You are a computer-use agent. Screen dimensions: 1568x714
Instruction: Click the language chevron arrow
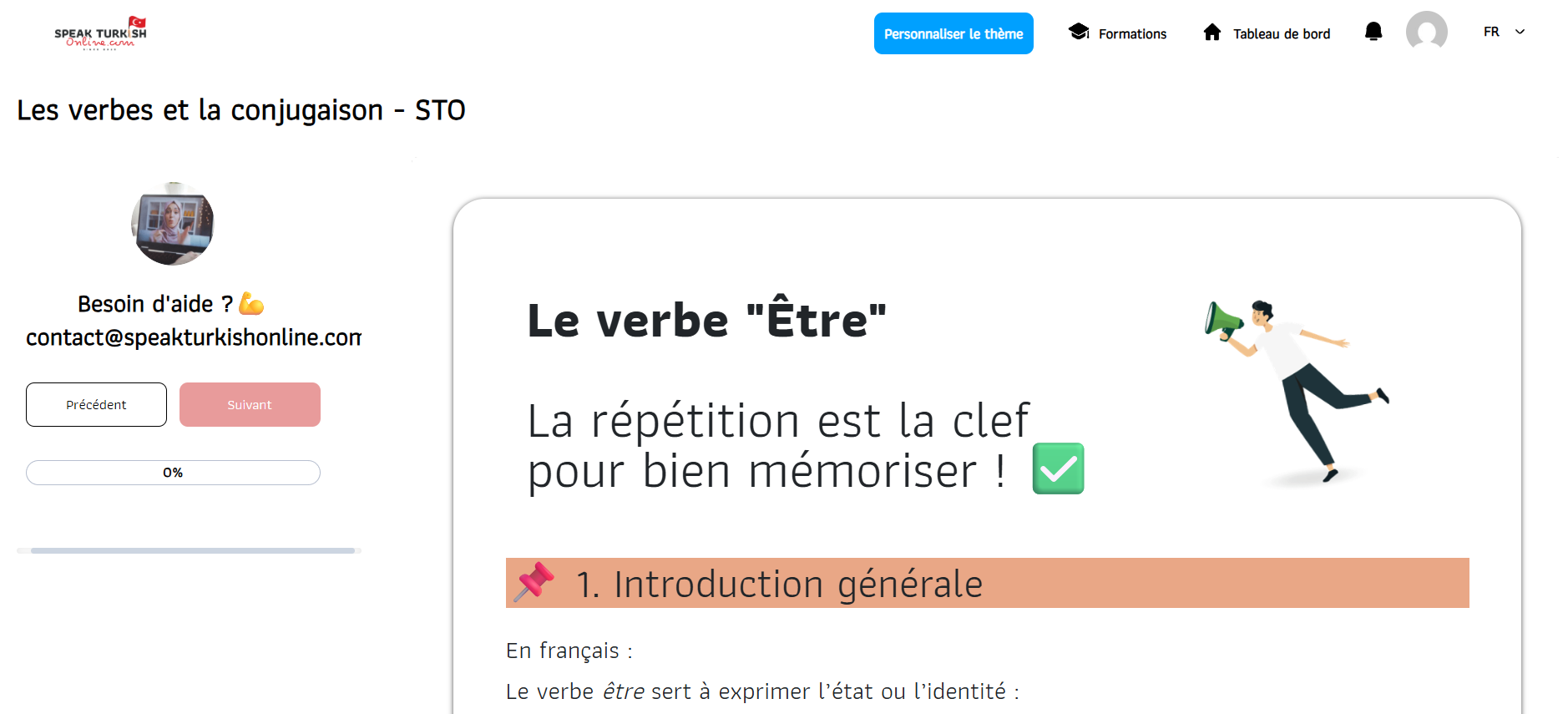click(1520, 32)
